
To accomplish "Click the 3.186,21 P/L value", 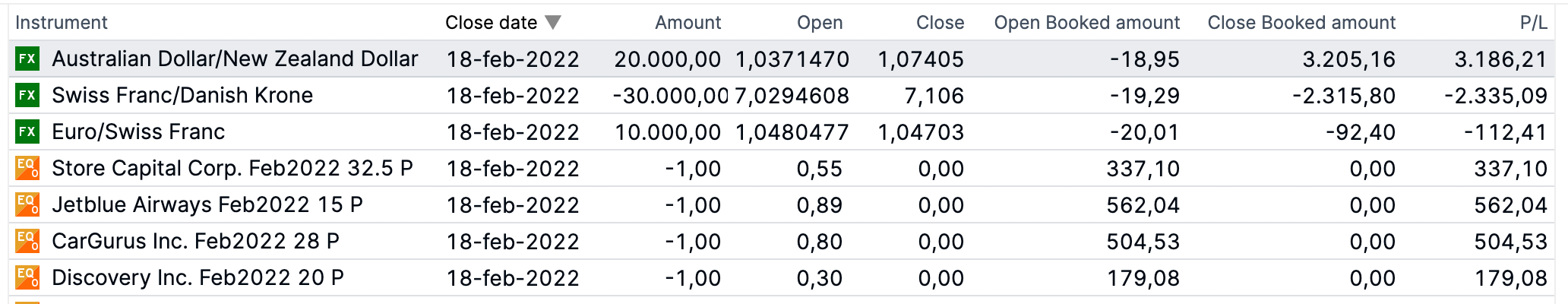I will click(x=1500, y=59).
